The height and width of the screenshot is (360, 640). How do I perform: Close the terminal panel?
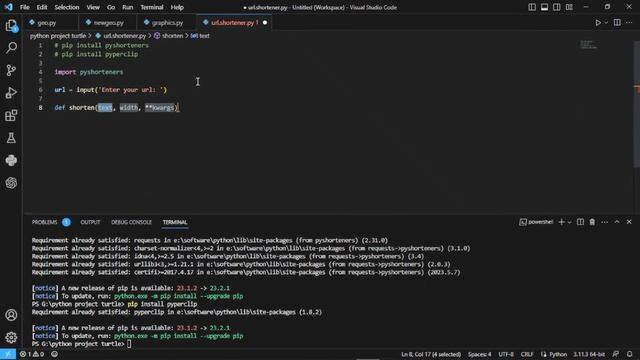(629, 222)
